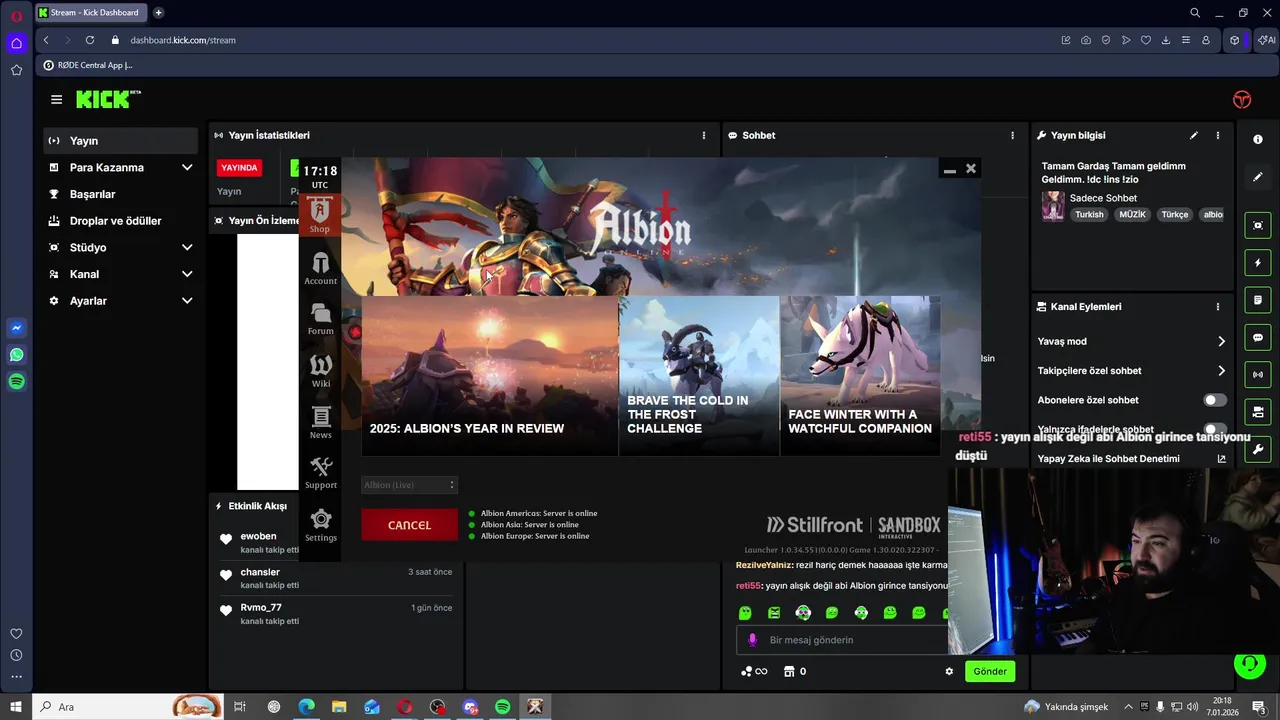Open Support in the Albion launcher

tap(320, 472)
